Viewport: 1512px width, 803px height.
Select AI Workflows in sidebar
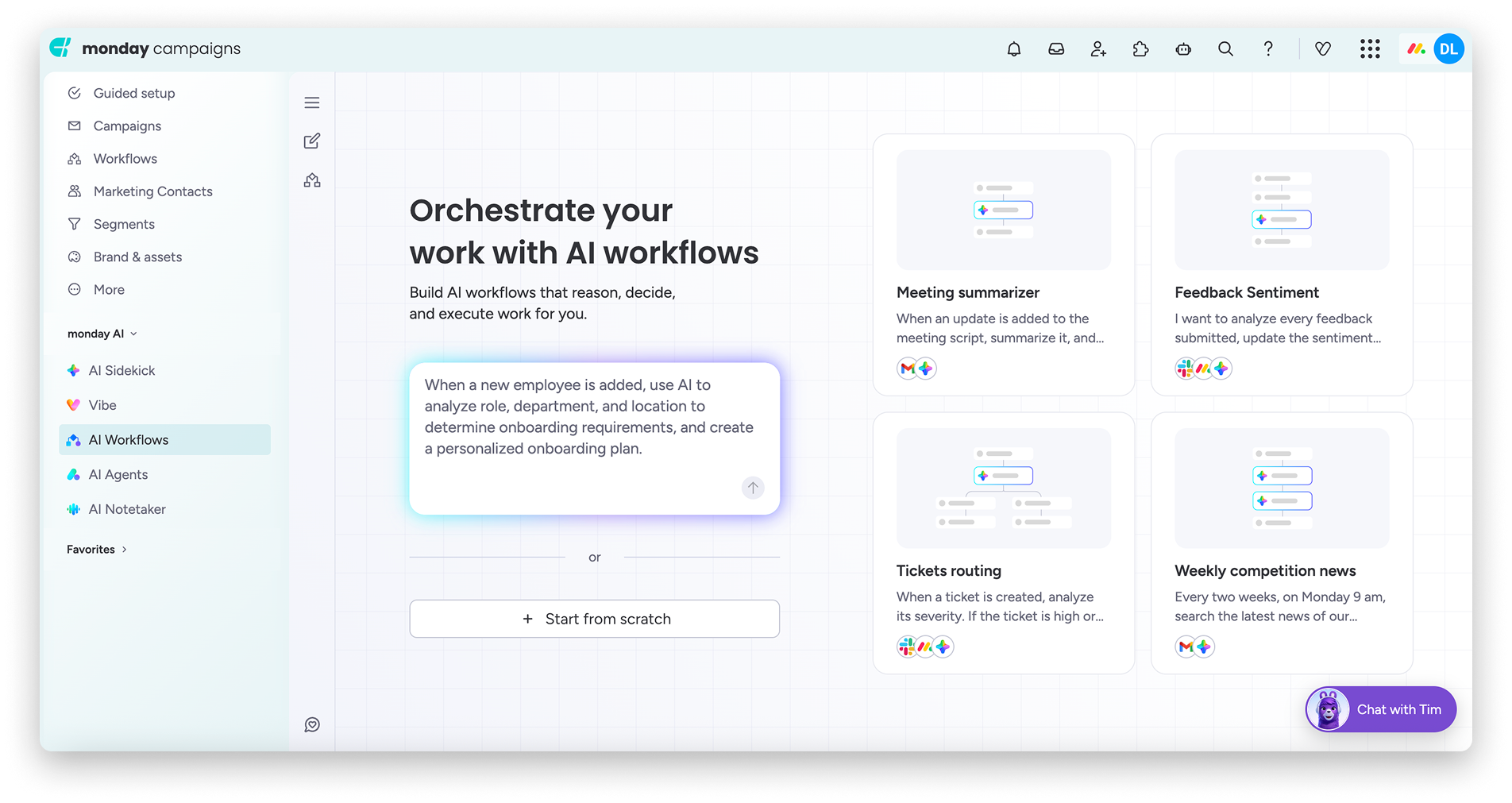164,440
